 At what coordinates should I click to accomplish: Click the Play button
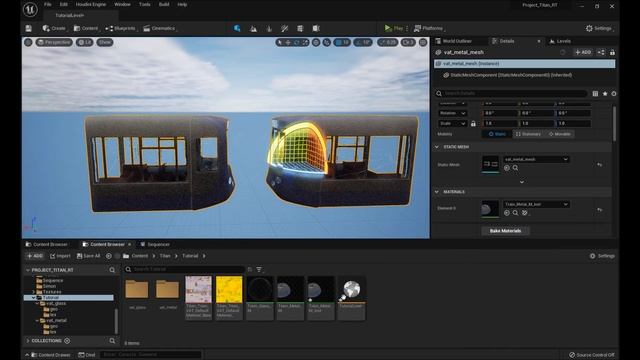[x=394, y=28]
